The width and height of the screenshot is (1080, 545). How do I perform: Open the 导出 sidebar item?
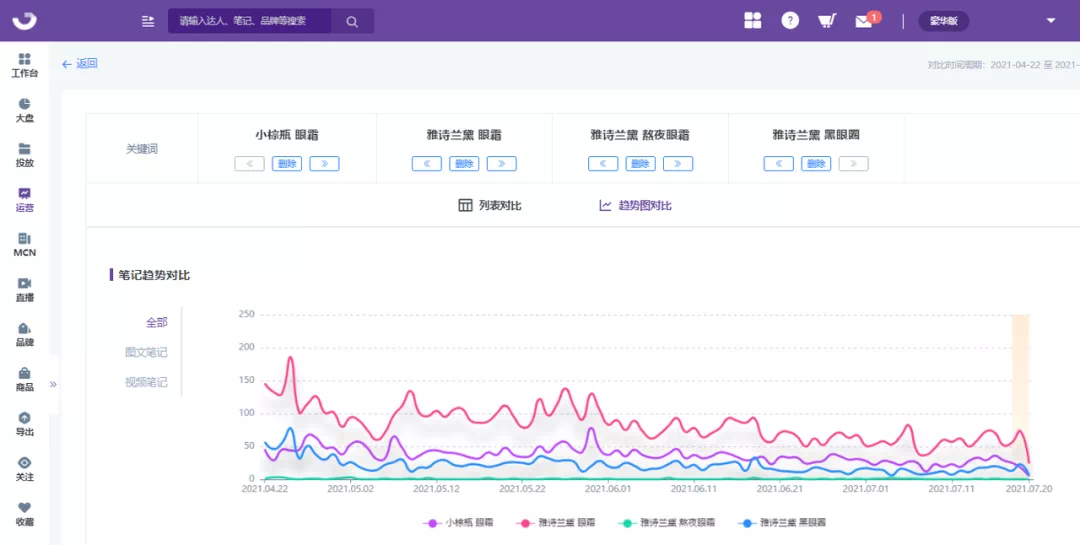(x=24, y=424)
